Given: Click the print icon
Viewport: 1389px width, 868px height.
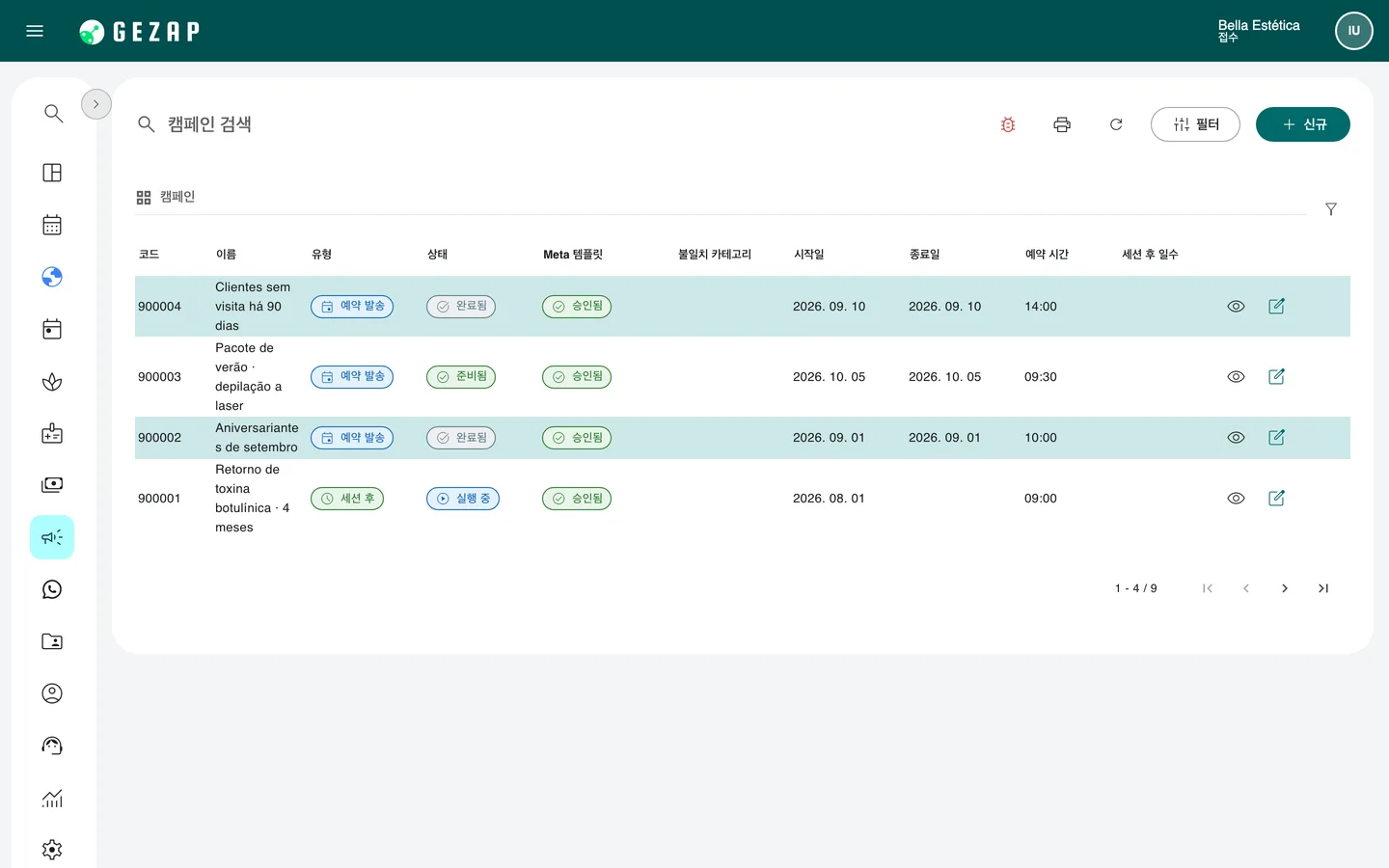Looking at the screenshot, I should pos(1062,124).
